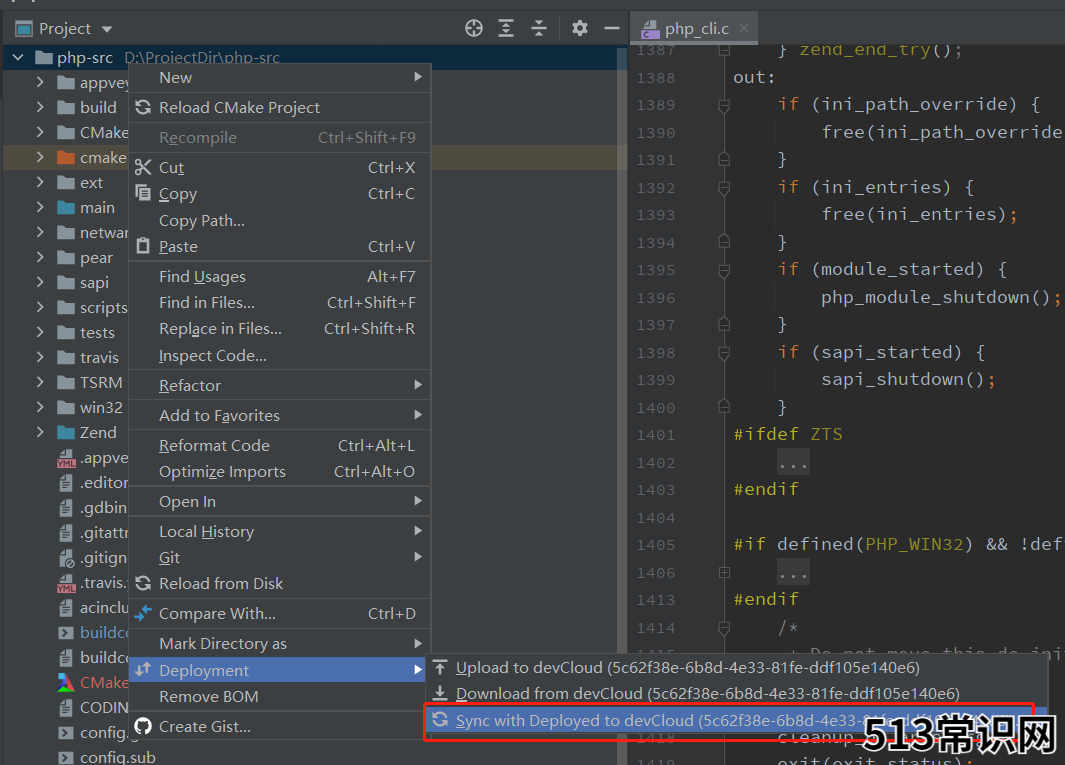1065x765 pixels.
Task: Expand the sapi folder
Action: pyautogui.click(x=40, y=283)
